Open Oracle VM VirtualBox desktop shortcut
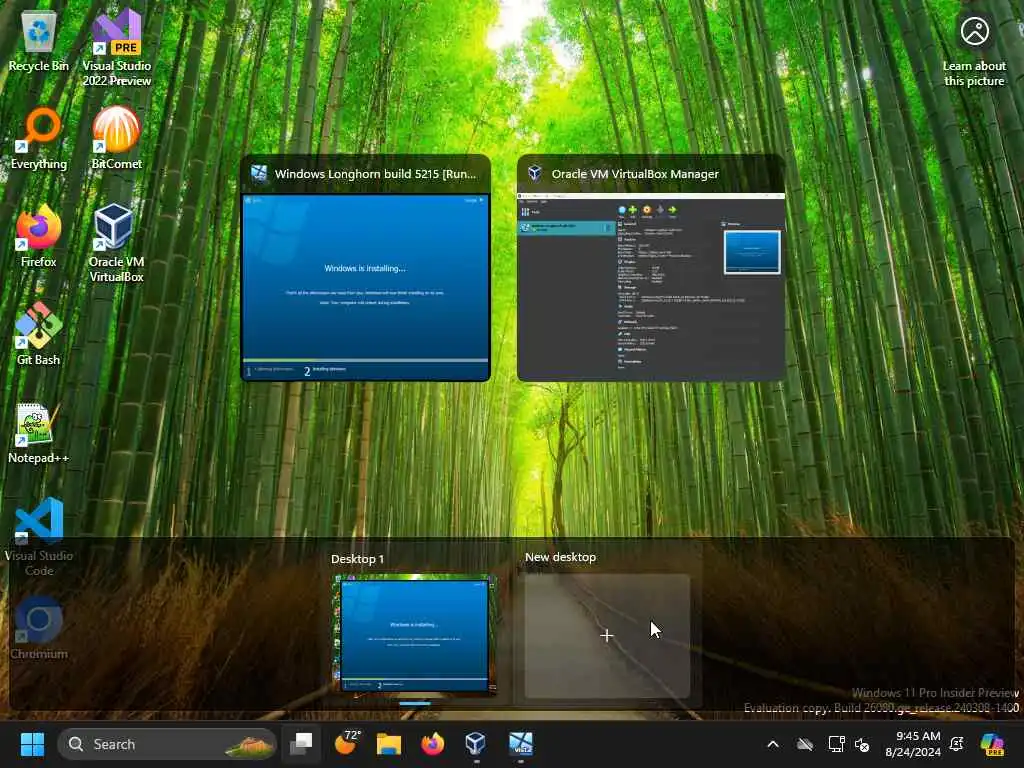This screenshot has height=768, width=1024. point(116,243)
